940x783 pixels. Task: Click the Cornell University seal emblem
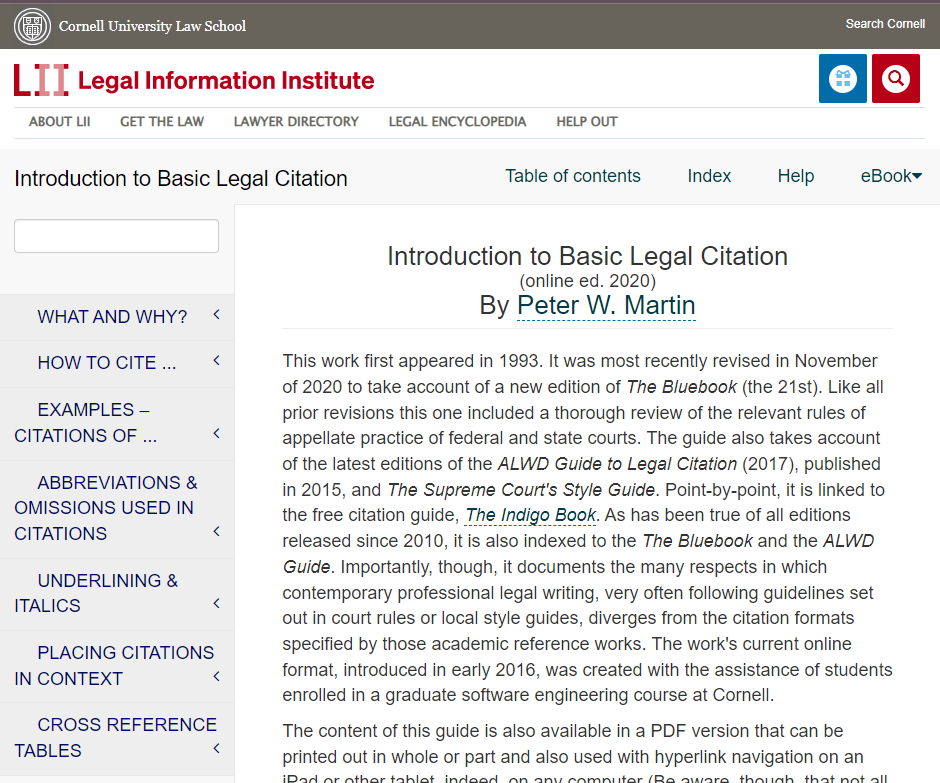32,26
